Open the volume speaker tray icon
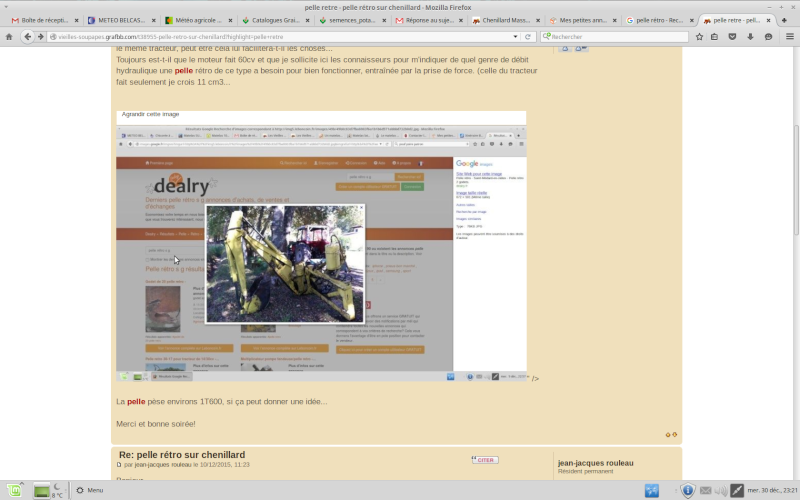 point(721,490)
